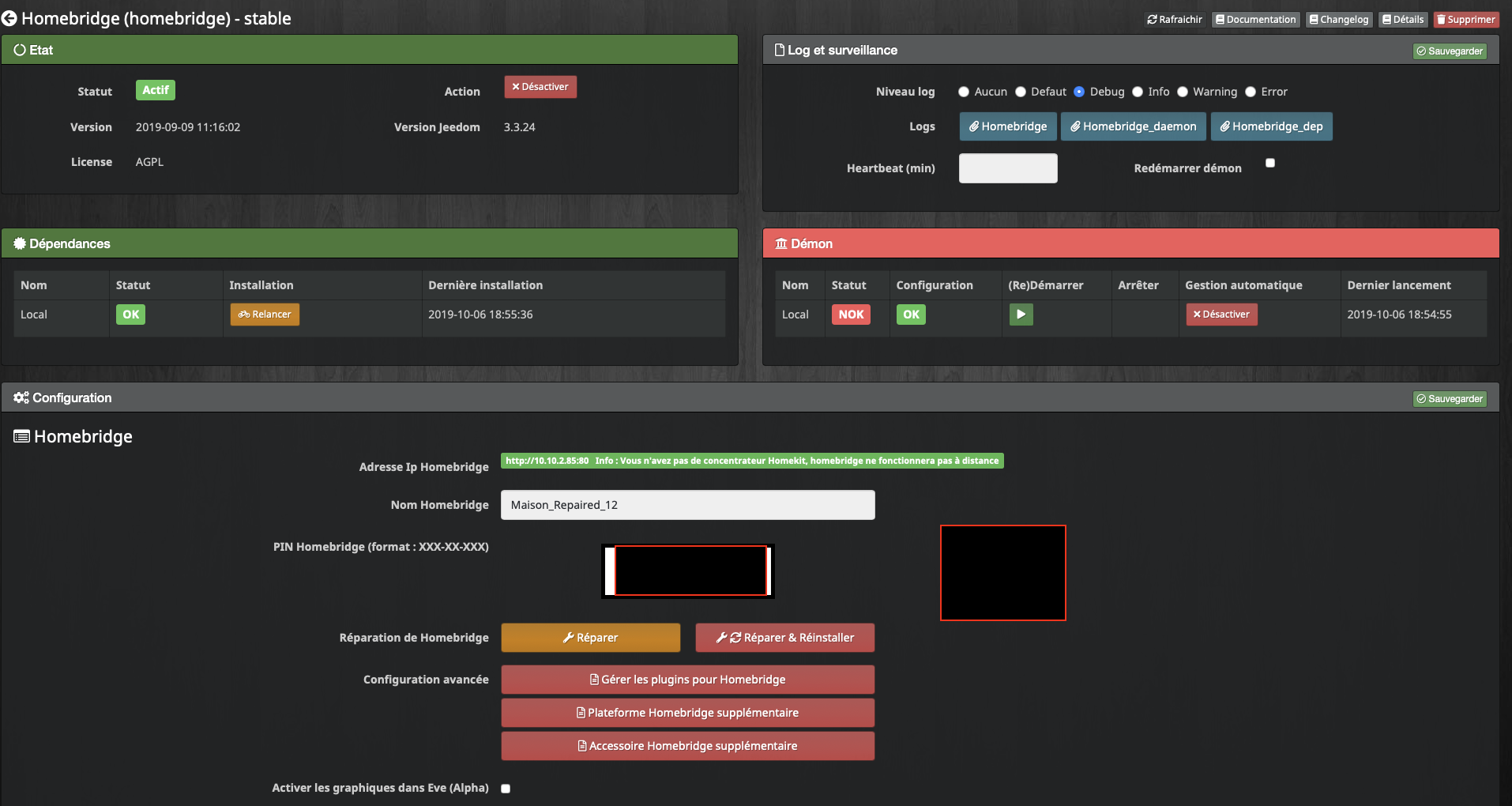Open Plateforme Homebridge supplémentaire
The image size is (1512, 806).
pyautogui.click(x=688, y=713)
